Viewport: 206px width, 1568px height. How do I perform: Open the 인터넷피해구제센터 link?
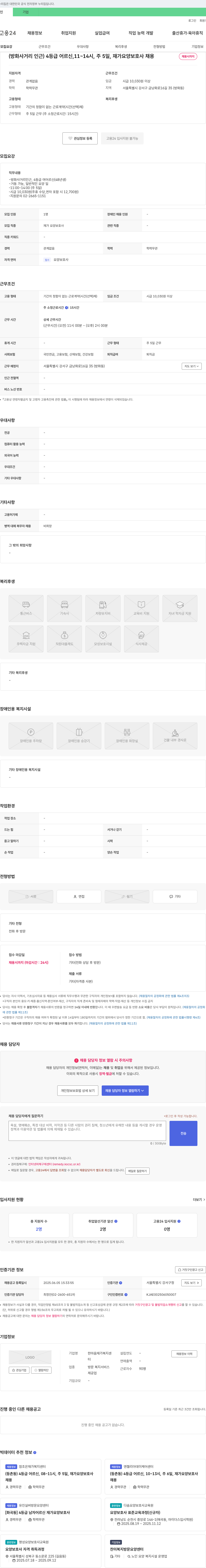tap(54, 1164)
